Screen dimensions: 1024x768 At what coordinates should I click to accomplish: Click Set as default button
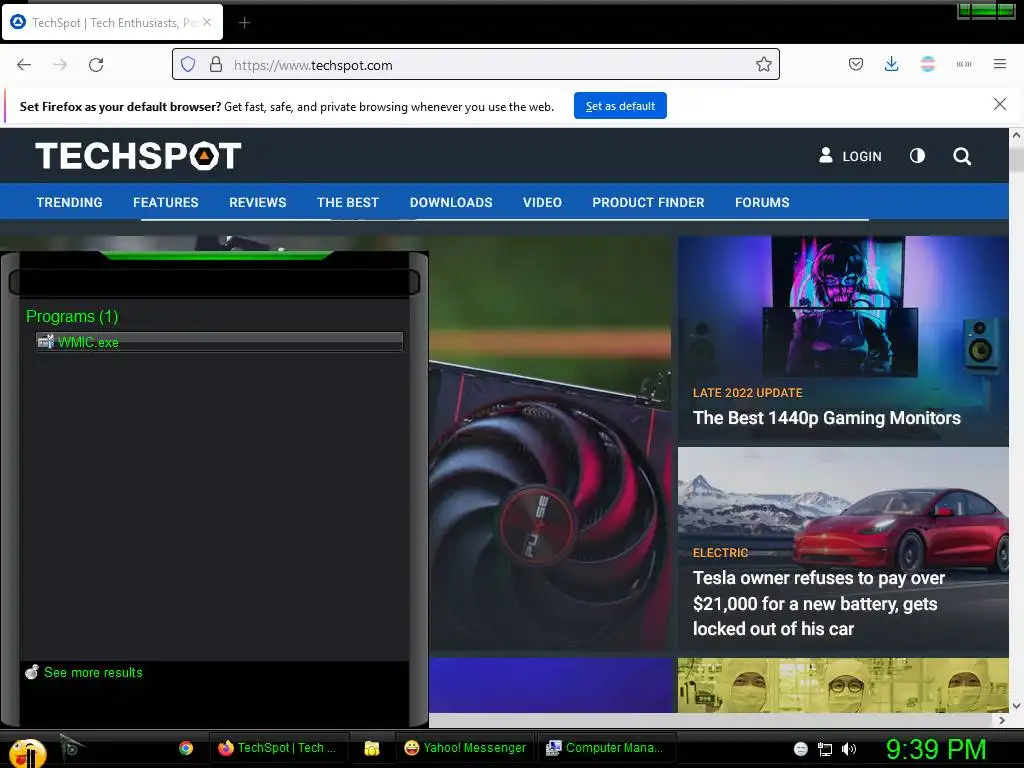point(620,106)
